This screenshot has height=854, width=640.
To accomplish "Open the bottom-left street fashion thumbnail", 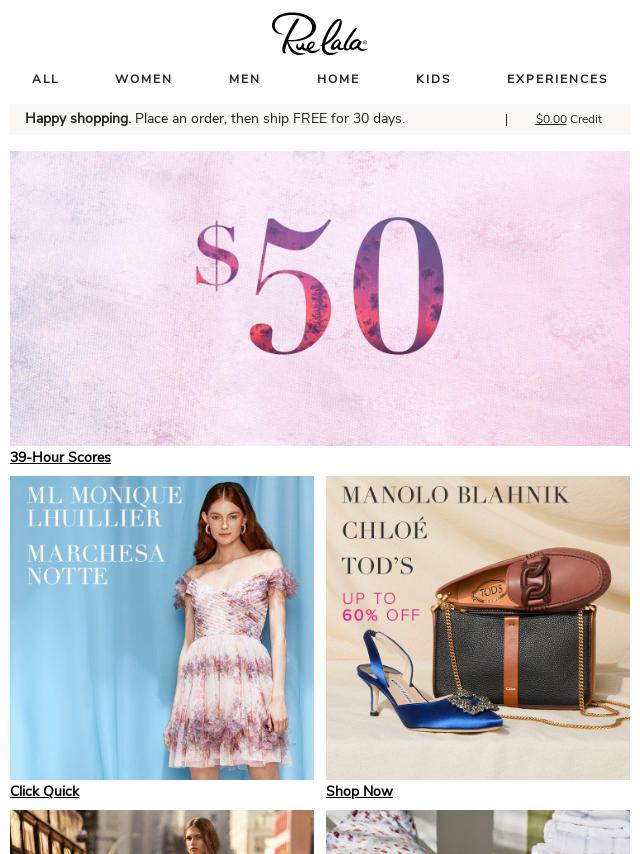I will [x=162, y=832].
